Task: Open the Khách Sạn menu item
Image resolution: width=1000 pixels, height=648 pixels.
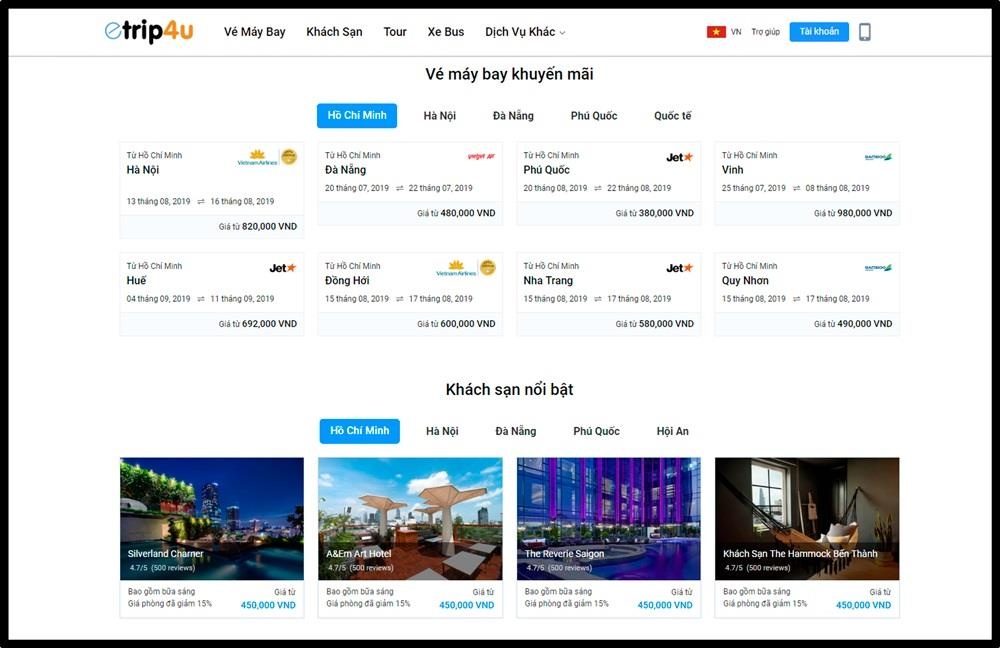Action: (x=334, y=32)
